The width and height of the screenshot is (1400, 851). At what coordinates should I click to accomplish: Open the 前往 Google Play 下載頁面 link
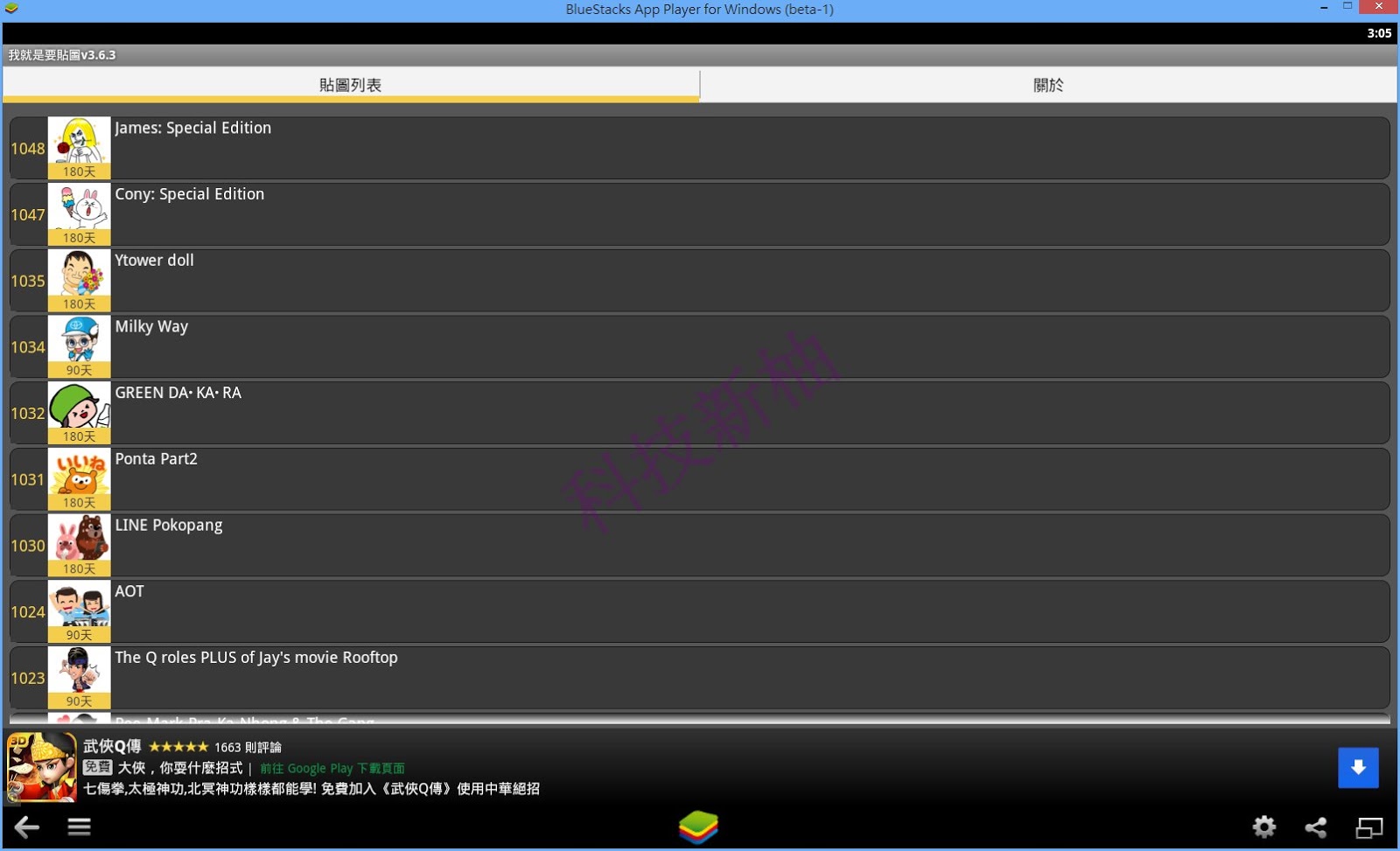[332, 768]
